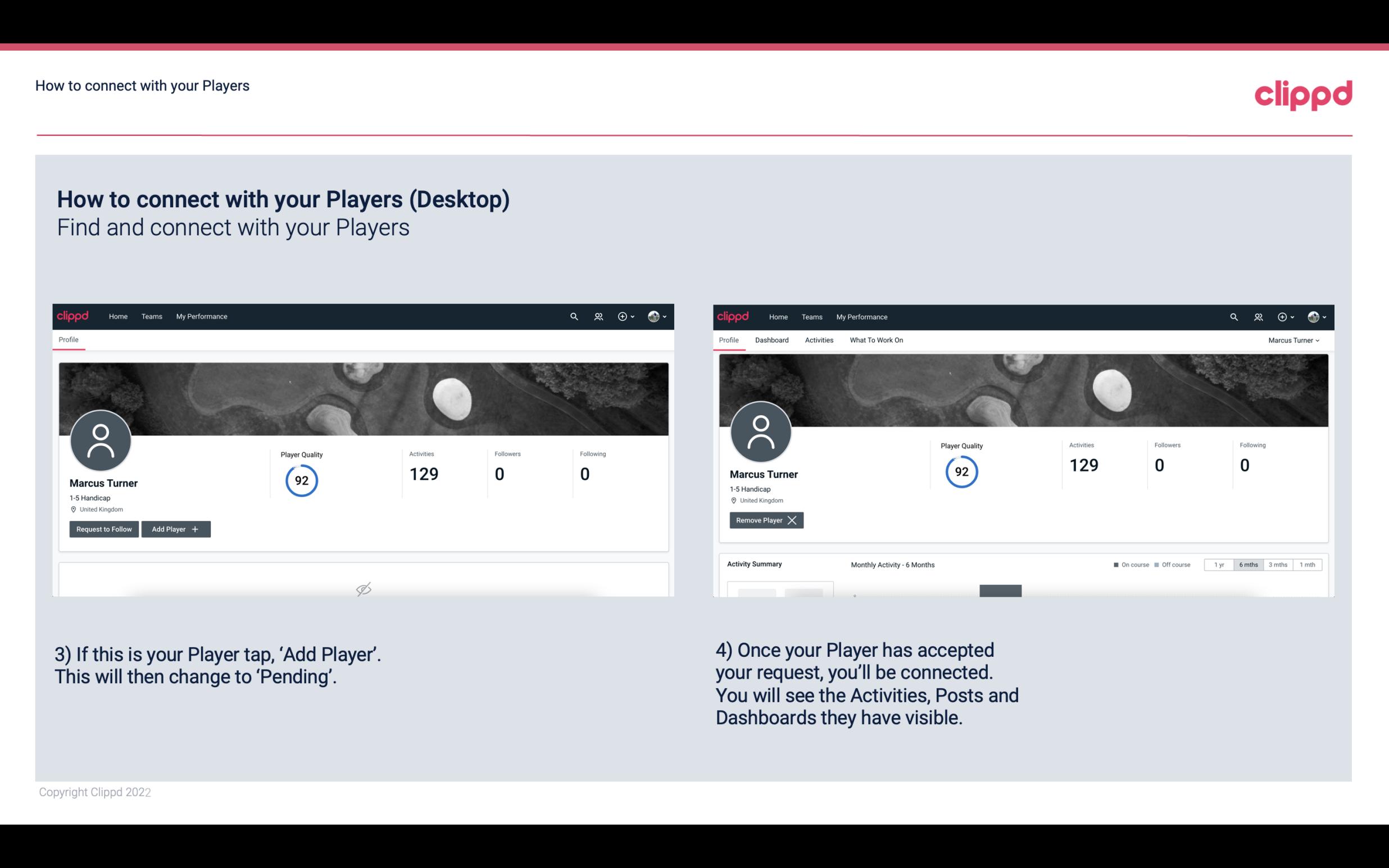Click the search icon in right panel
The width and height of the screenshot is (1389, 868).
point(1233,317)
